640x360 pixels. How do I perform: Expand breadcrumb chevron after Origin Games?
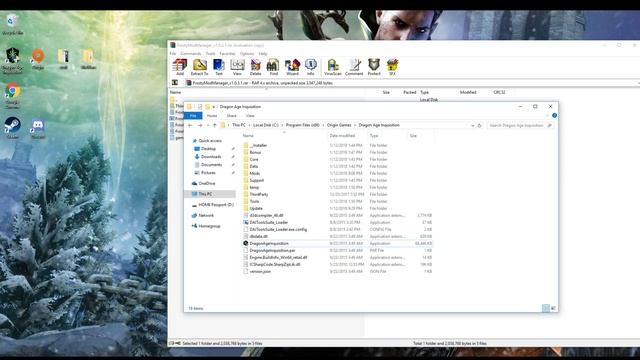[355, 125]
